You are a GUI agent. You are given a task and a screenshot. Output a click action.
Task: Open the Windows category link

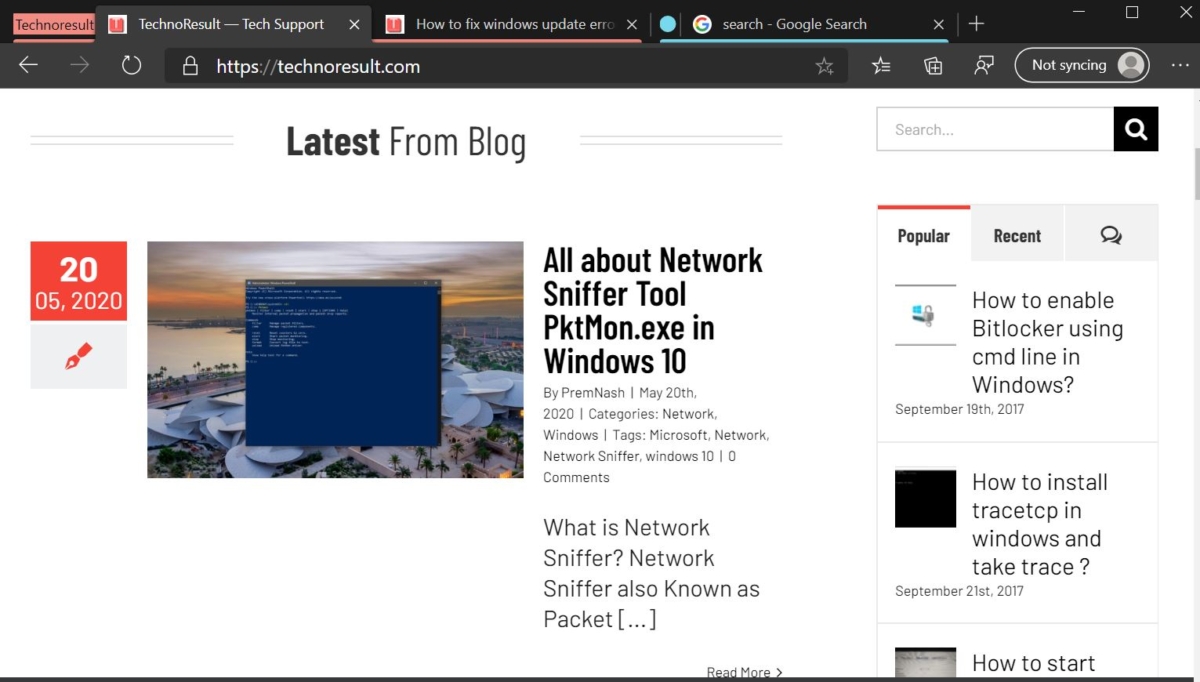tap(570, 435)
